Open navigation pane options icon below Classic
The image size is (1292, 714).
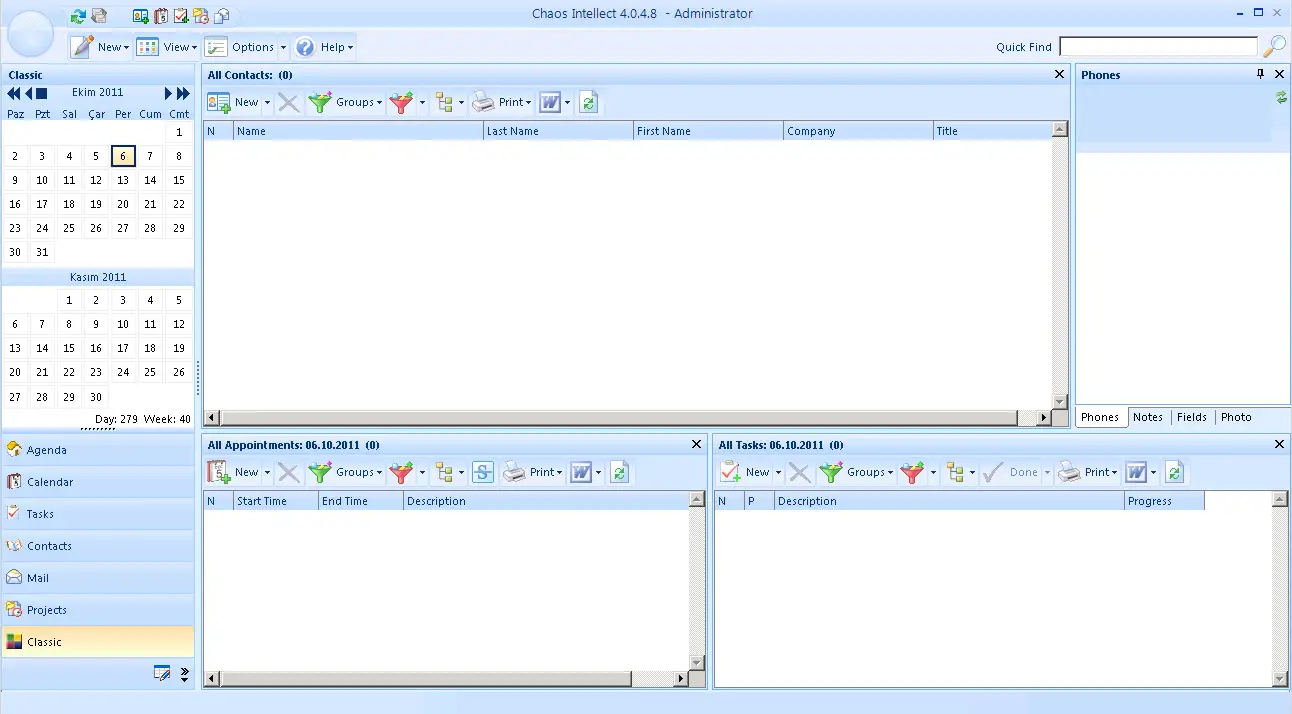[162, 673]
